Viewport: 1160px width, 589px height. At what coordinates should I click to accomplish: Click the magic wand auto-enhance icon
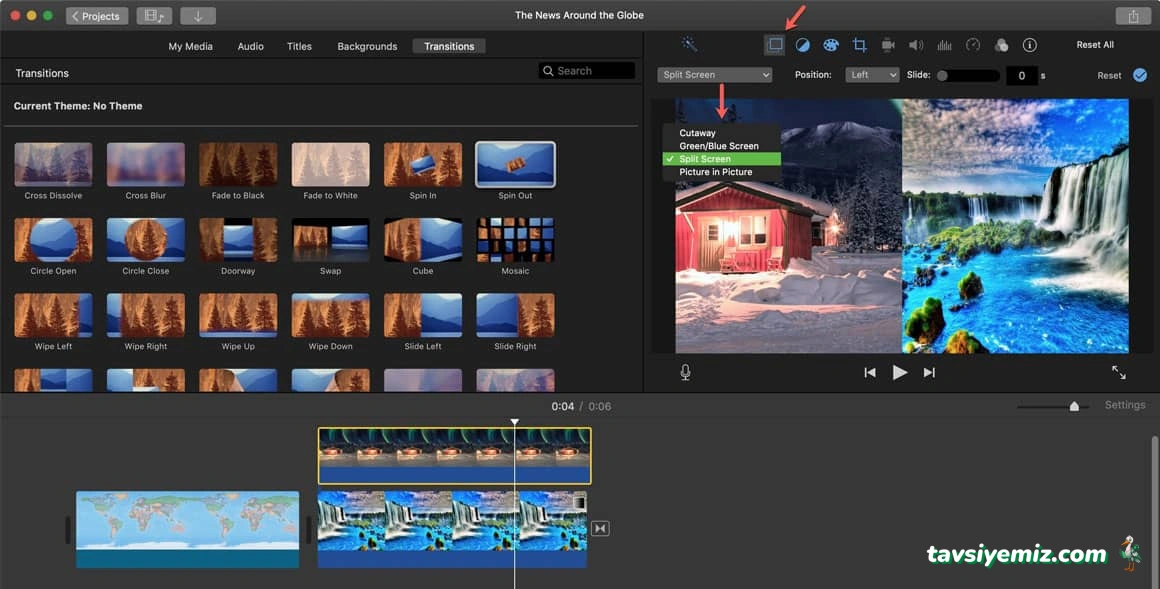coord(689,45)
